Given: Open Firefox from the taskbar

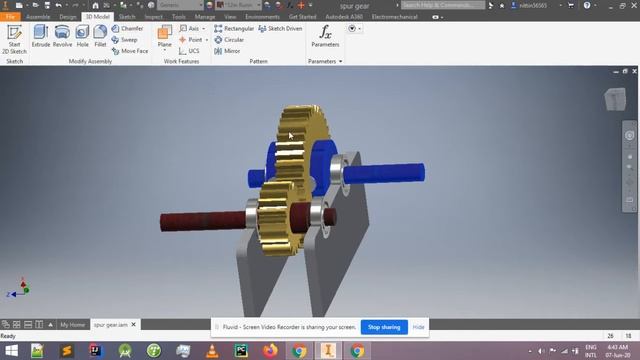Looking at the screenshot, I should tap(270, 351).
